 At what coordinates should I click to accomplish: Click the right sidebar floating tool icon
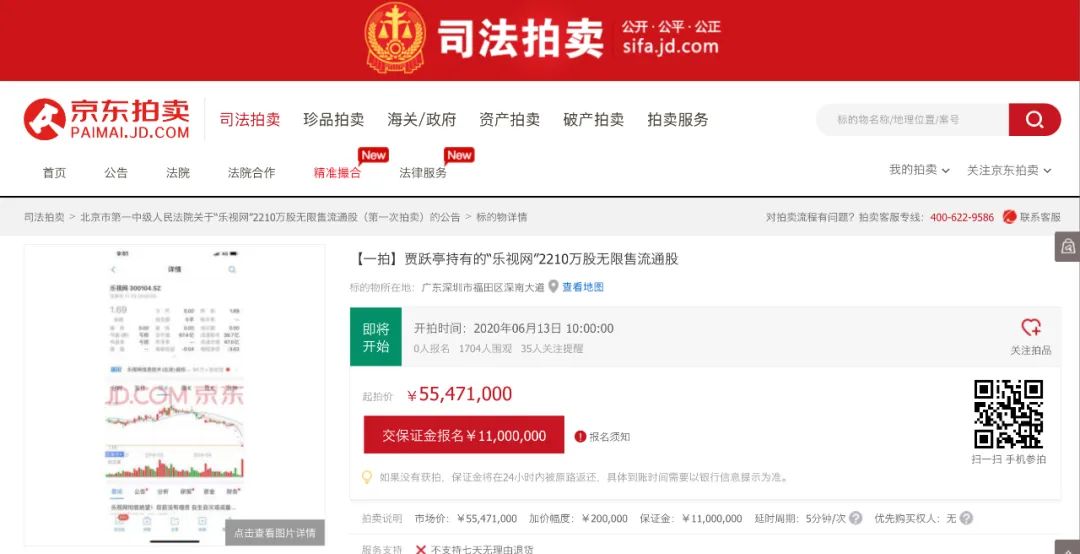pyautogui.click(x=1067, y=247)
